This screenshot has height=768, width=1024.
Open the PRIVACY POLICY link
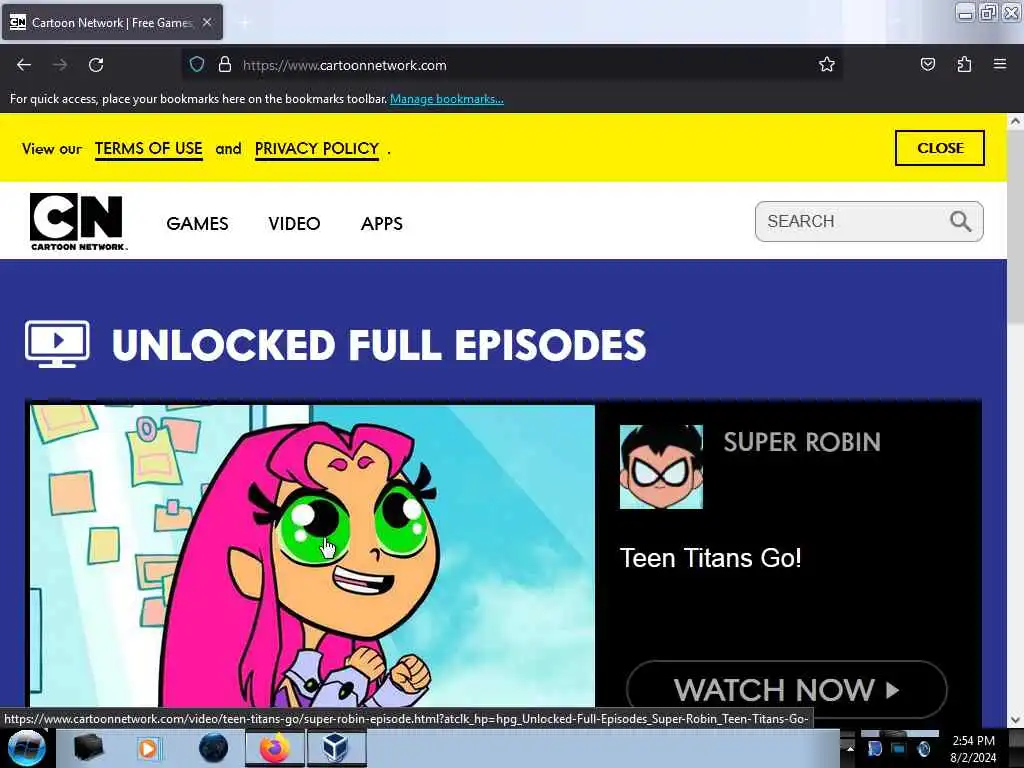pyautogui.click(x=317, y=149)
